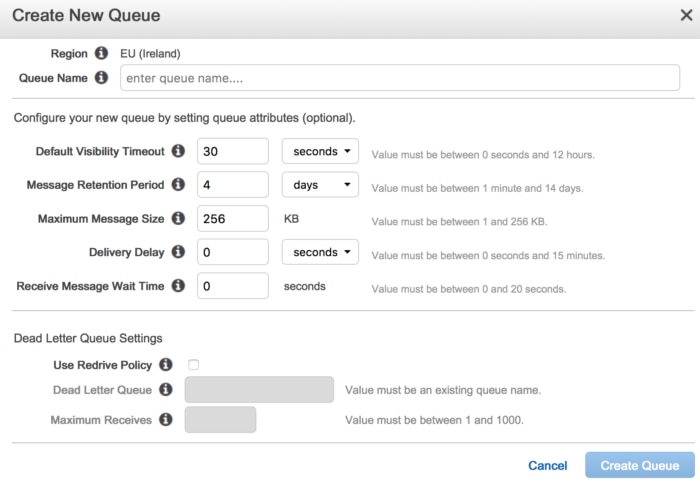Screen dimensions: 700x484
Task: Show info for Dead Letter Queue
Action: coord(166,390)
